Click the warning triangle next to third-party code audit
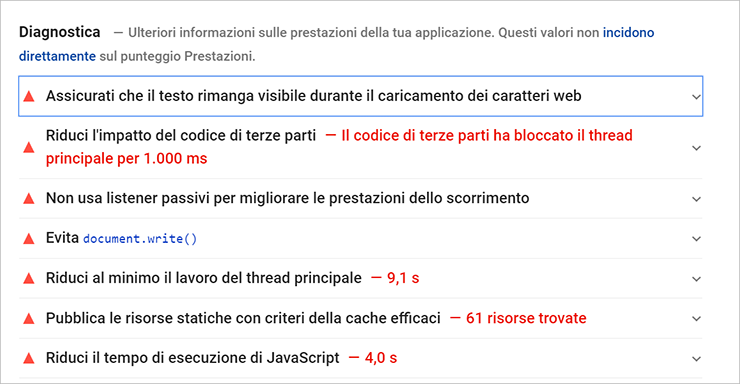The width and height of the screenshot is (740, 384). pyautogui.click(x=29, y=147)
